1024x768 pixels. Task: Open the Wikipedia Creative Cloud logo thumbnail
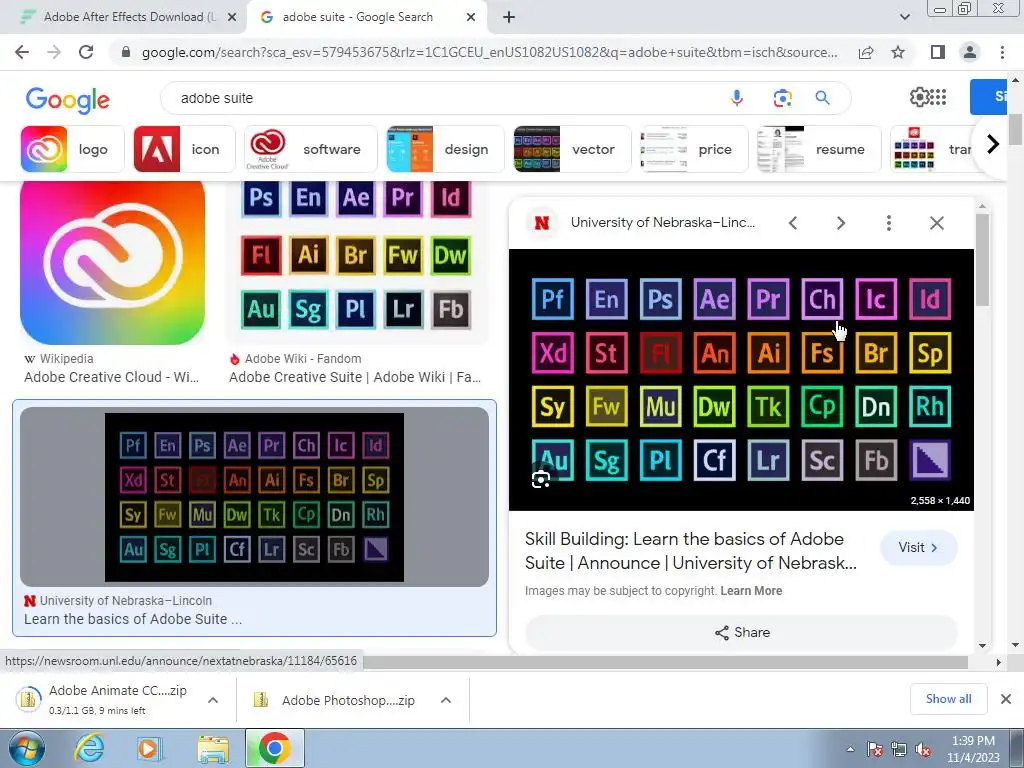tap(112, 263)
